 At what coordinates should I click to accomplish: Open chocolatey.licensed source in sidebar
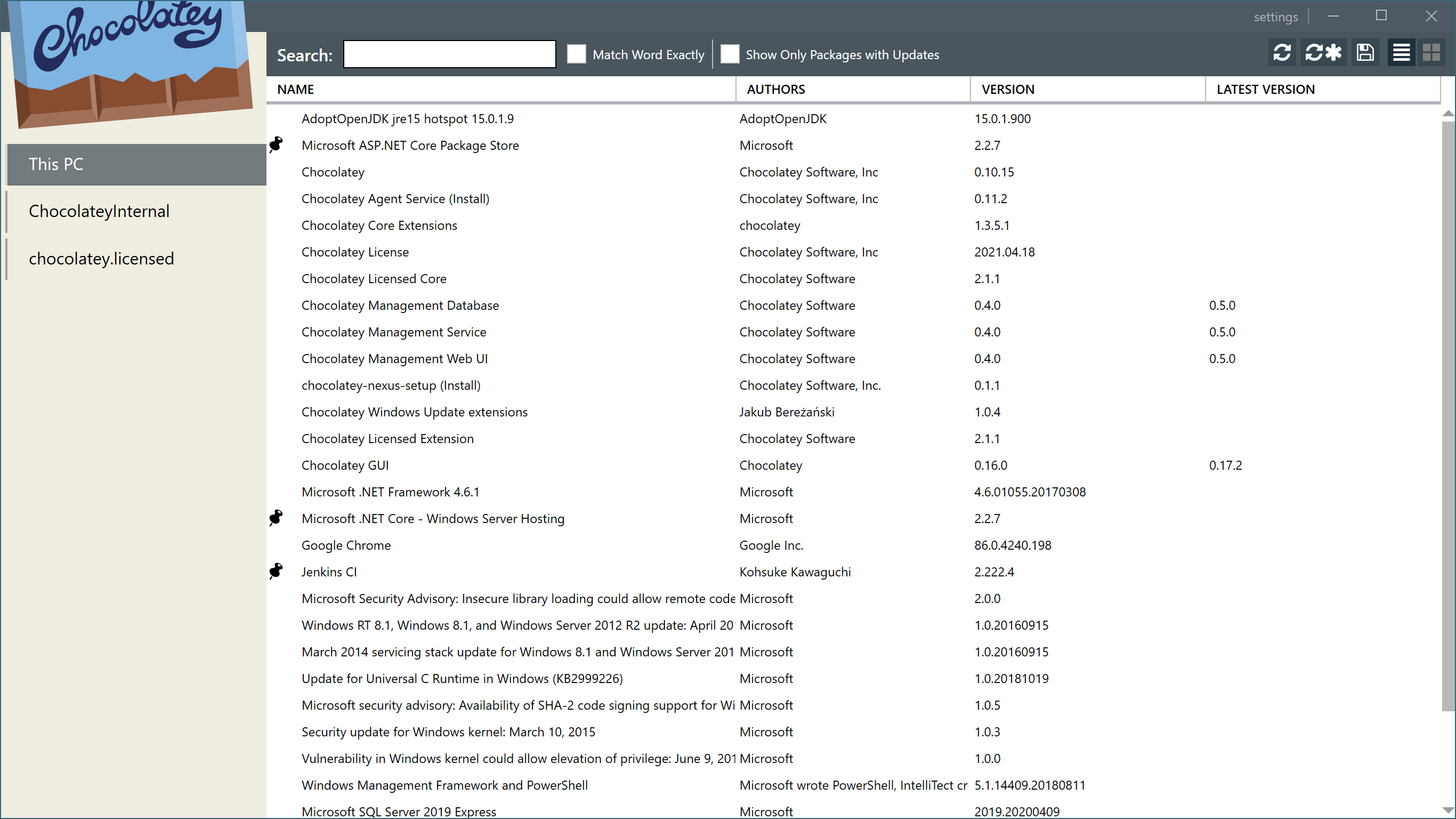pyautogui.click(x=136, y=259)
